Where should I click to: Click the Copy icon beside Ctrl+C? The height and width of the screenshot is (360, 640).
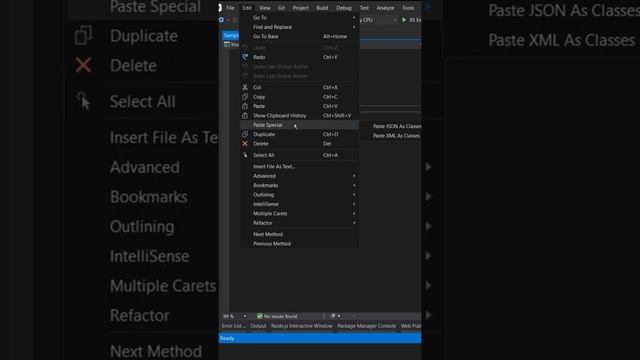(x=245, y=97)
